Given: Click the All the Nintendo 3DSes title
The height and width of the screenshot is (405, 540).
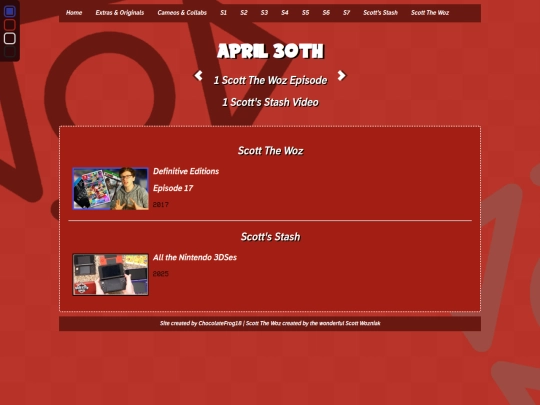Looking at the screenshot, I should [x=195, y=257].
